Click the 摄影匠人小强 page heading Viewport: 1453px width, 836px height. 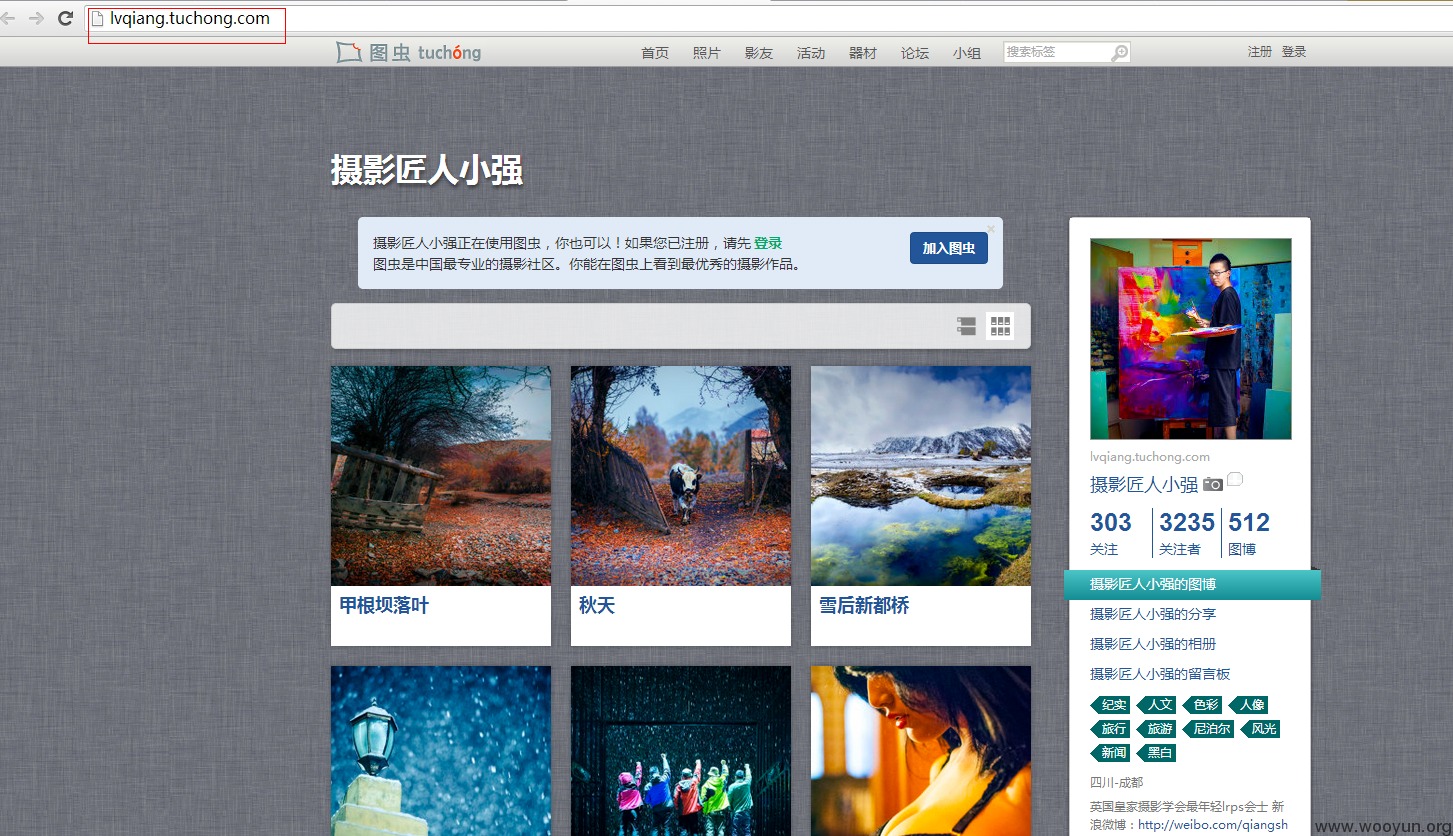[x=427, y=171]
